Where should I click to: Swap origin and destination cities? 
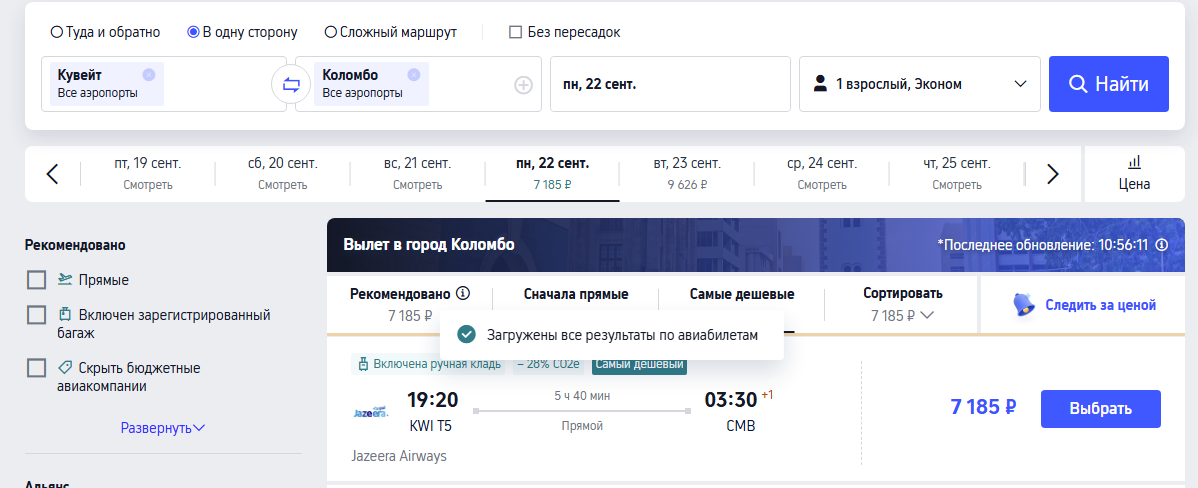click(x=291, y=85)
